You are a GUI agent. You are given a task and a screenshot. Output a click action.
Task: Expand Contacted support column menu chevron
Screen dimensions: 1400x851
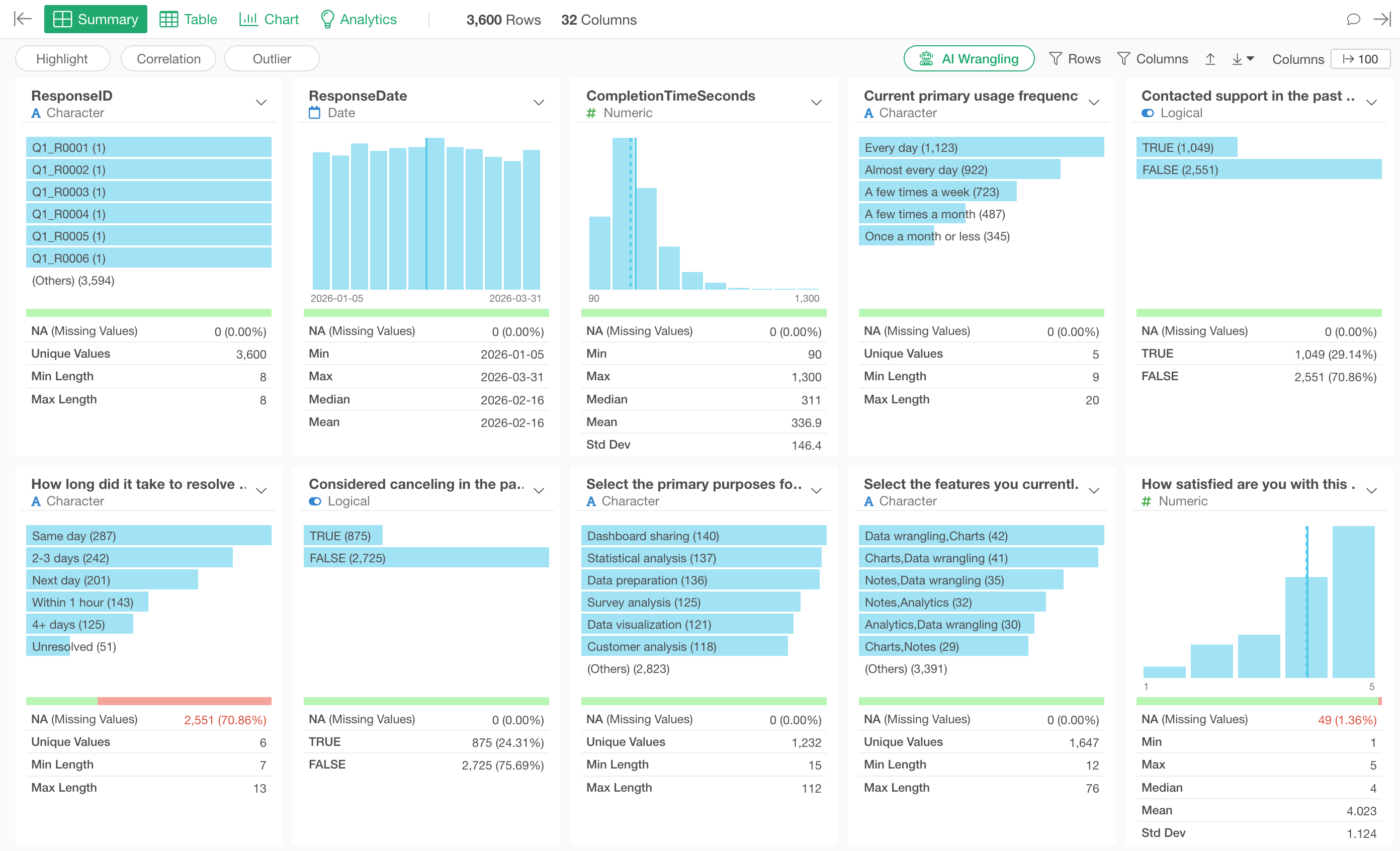click(x=1372, y=103)
